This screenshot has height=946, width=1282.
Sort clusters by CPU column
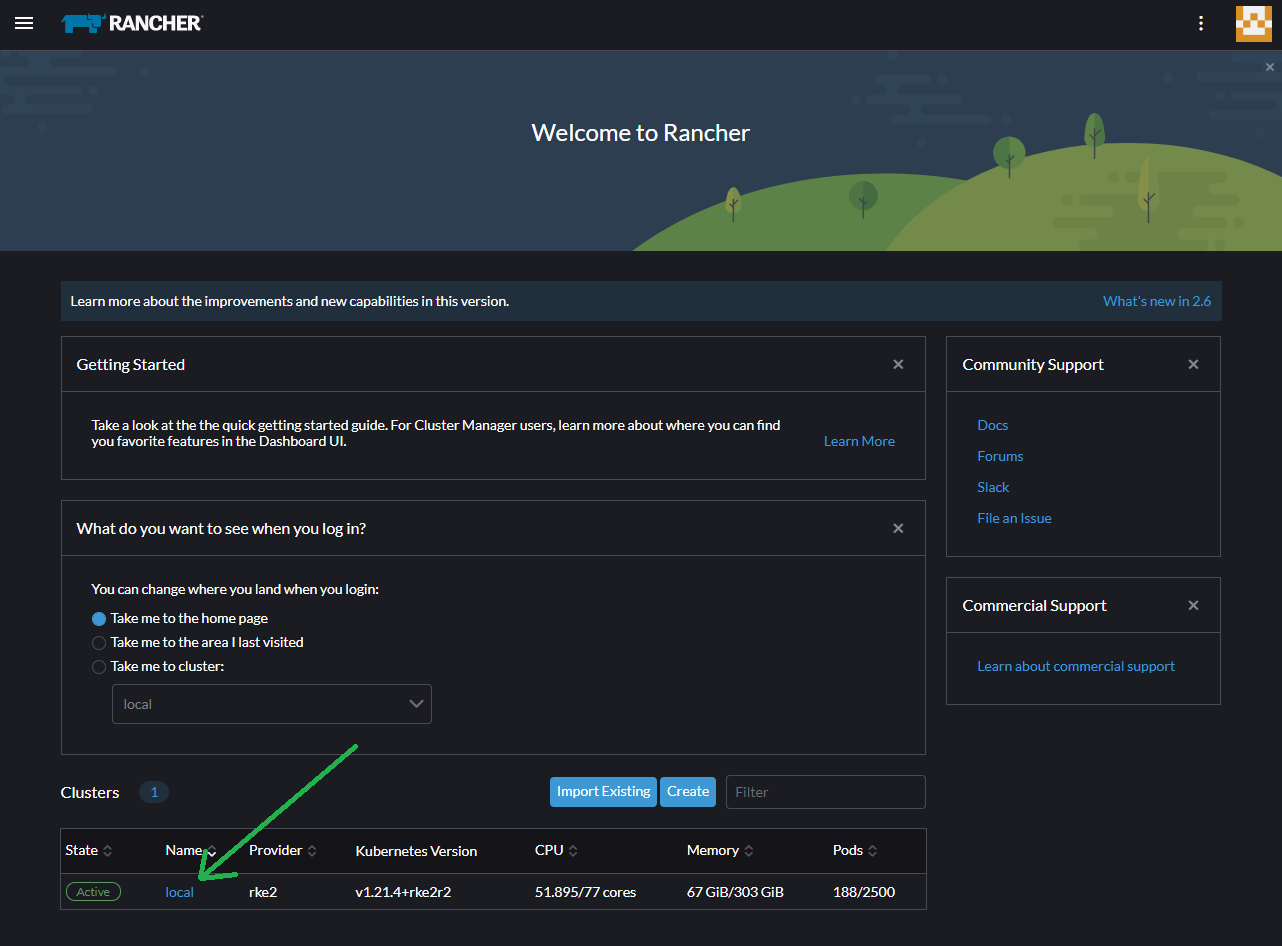tap(557, 851)
